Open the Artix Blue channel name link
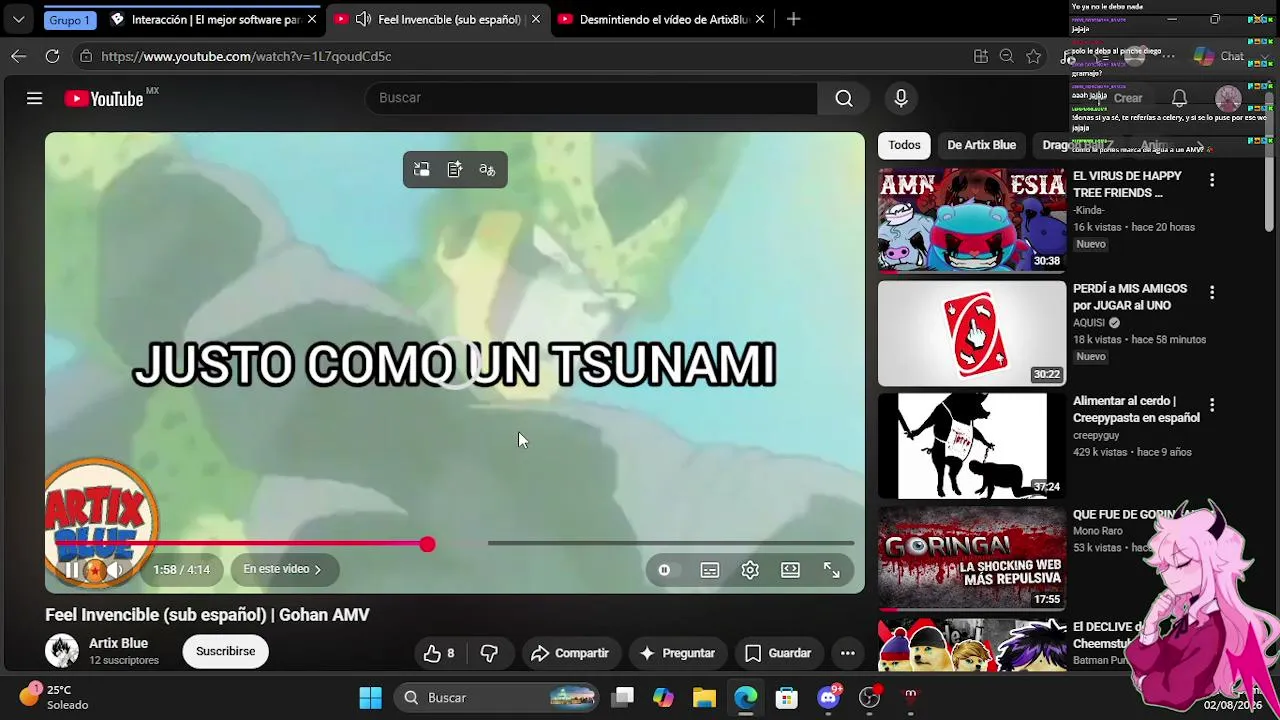 pyautogui.click(x=118, y=643)
